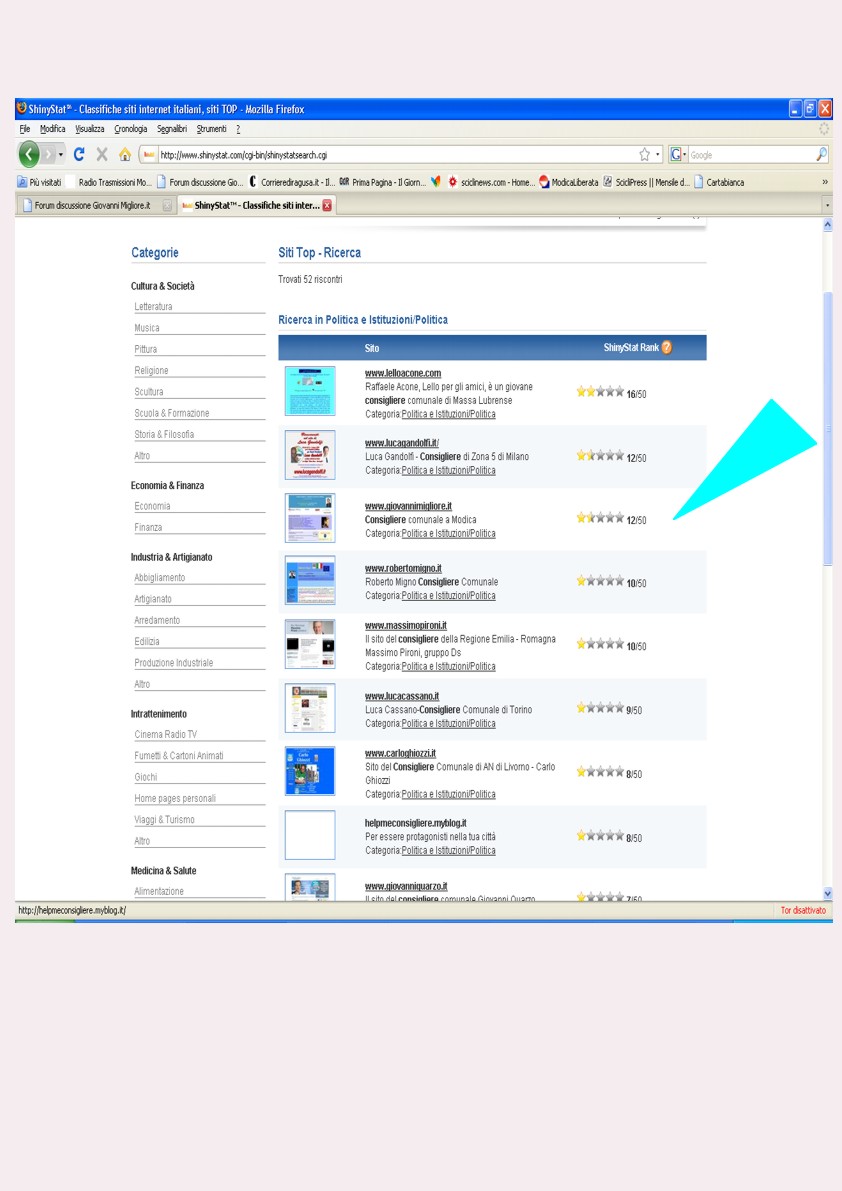Click the lelloacone.com site thumbnail

pyautogui.click(x=310, y=390)
